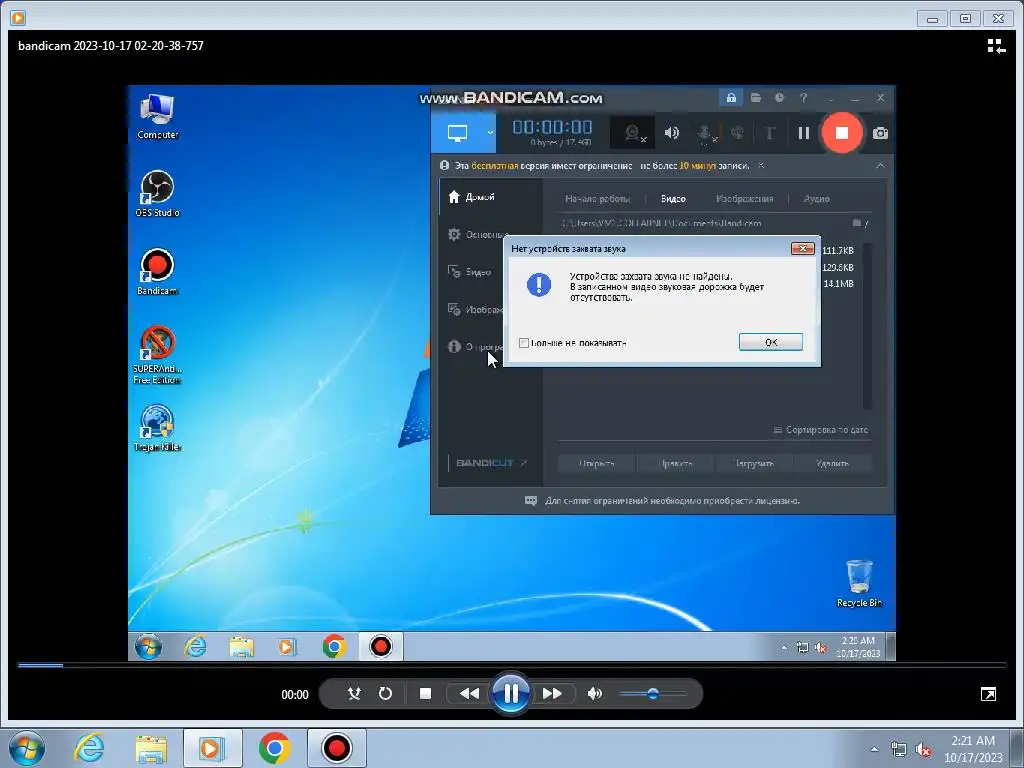Screen dimensions: 1024x768
Task: Click Bandicam's scheduled recording clock icon
Action: pos(779,97)
